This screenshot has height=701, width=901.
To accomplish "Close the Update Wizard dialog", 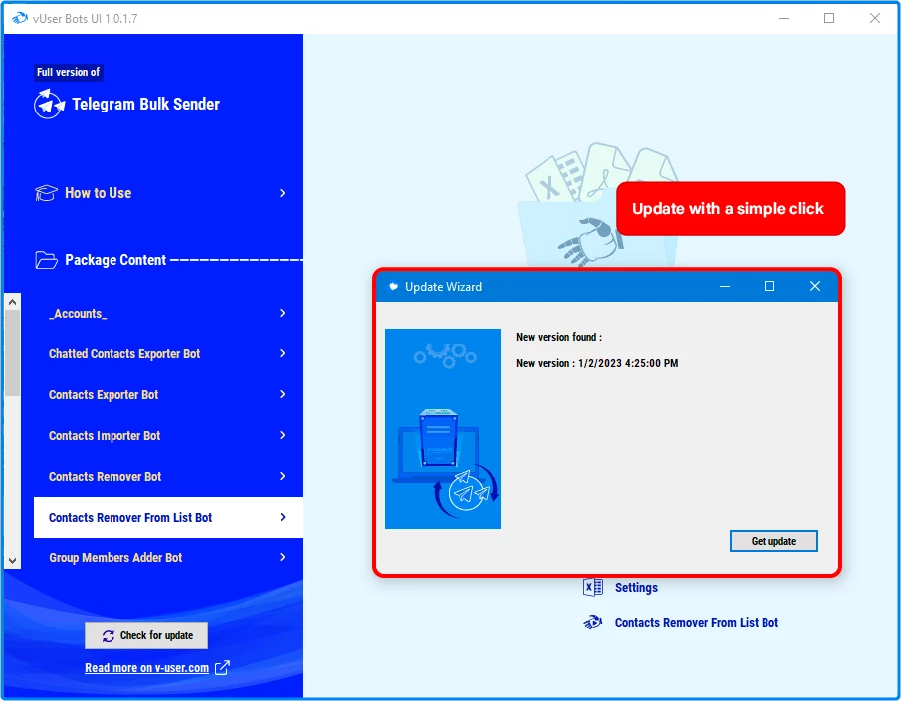I will [x=815, y=286].
